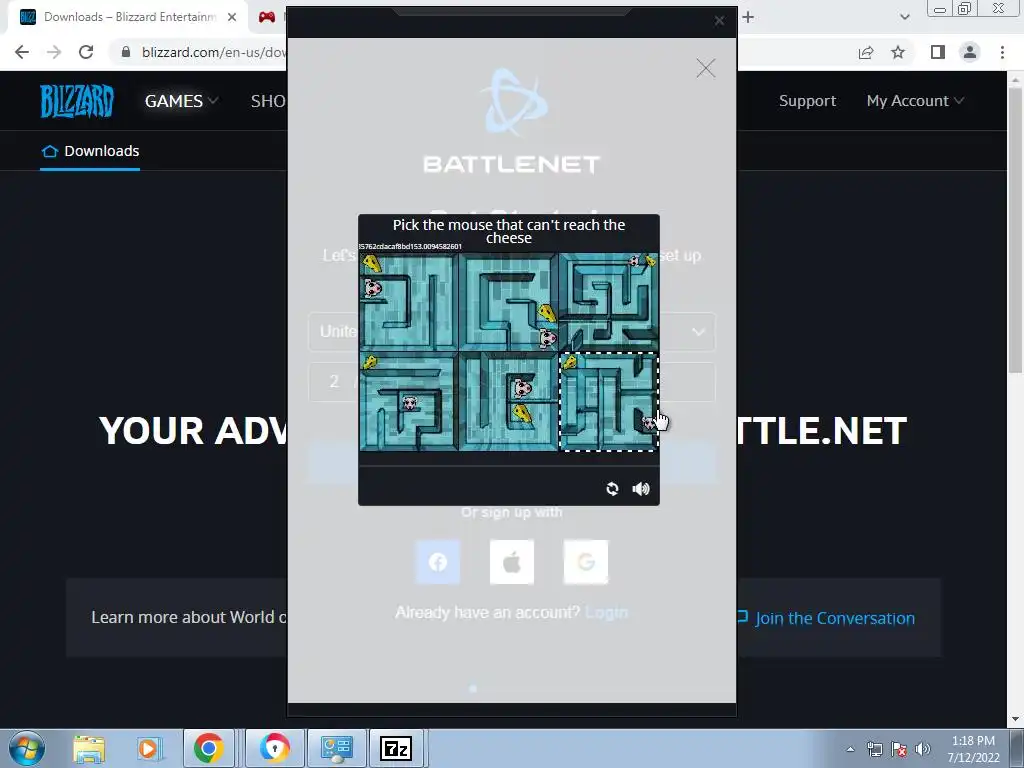The height and width of the screenshot is (768, 1024).
Task: Open the Chrome three-dot menu
Action: (1002, 52)
